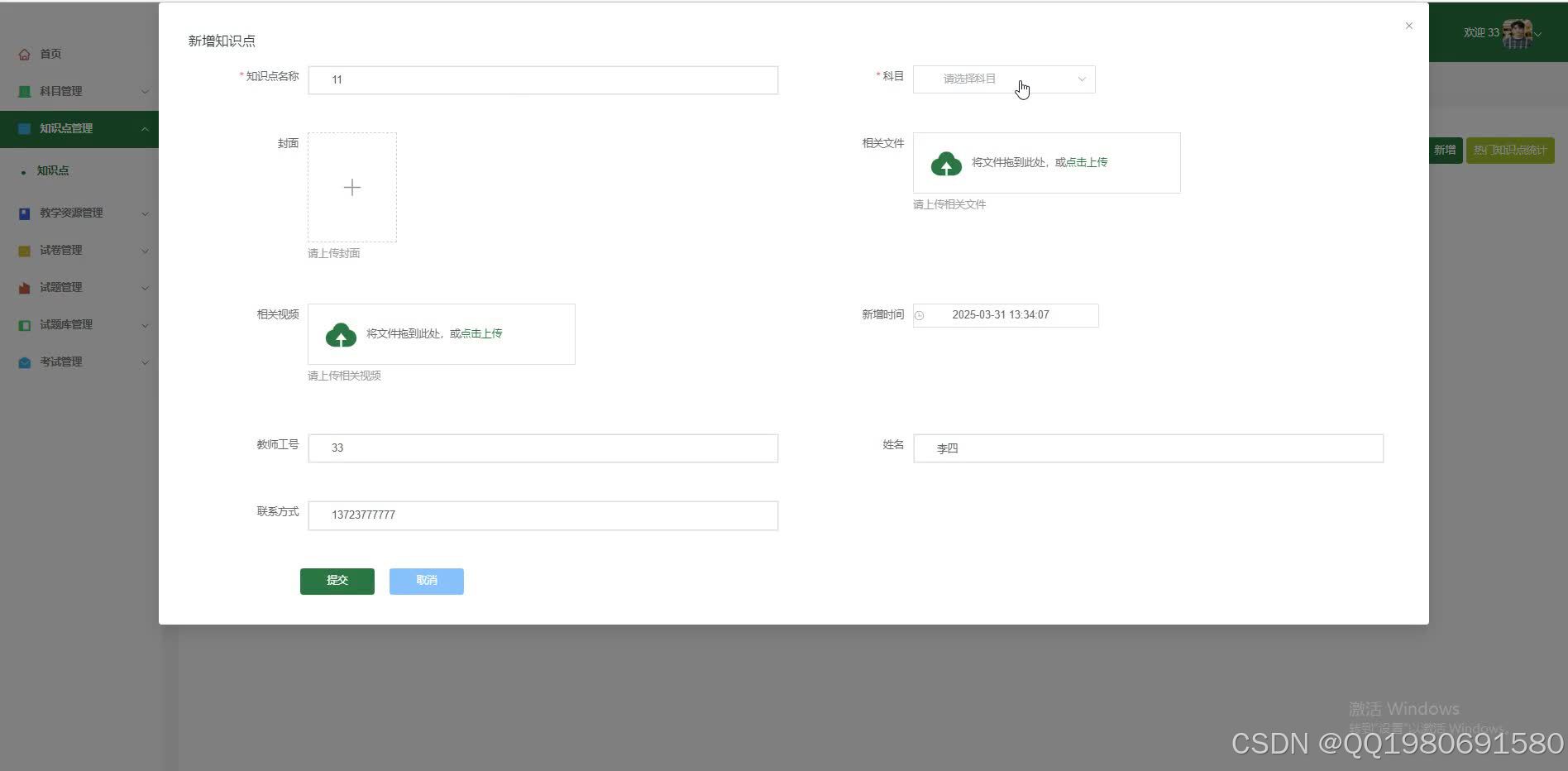This screenshot has height=771, width=1568.
Task: Click the user avatar at top right
Action: tap(1518, 33)
